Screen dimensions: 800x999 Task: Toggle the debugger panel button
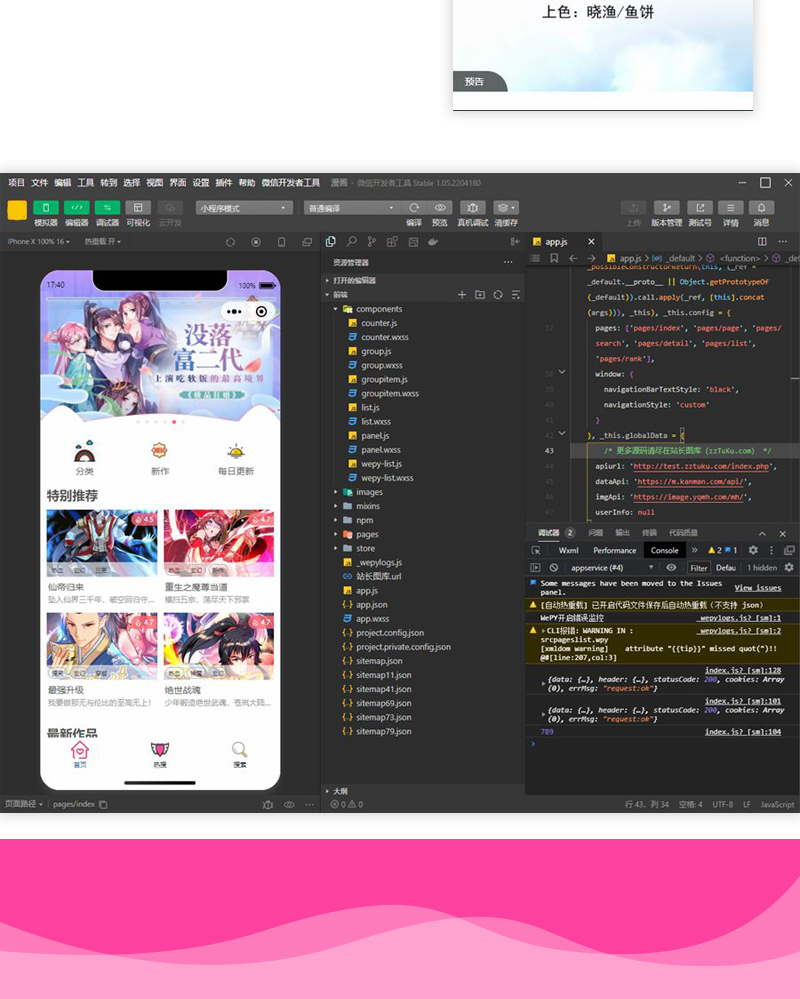(107, 208)
